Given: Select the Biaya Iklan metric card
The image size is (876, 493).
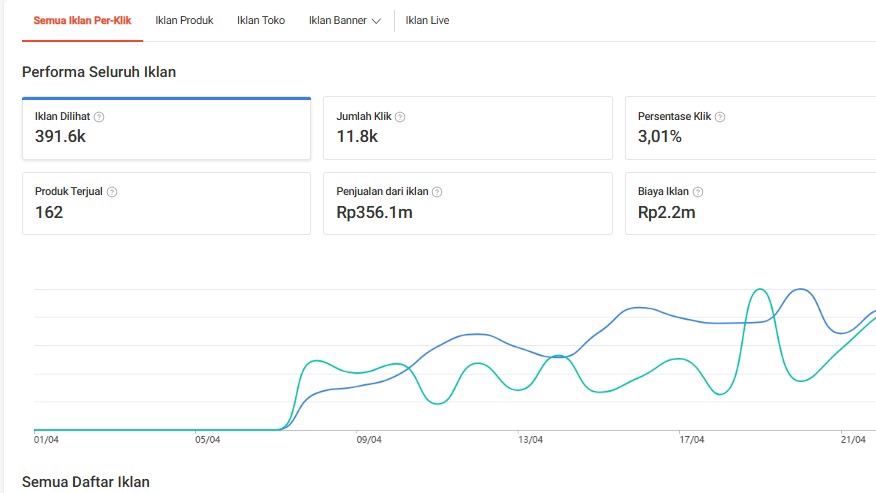Looking at the screenshot, I should (750, 203).
